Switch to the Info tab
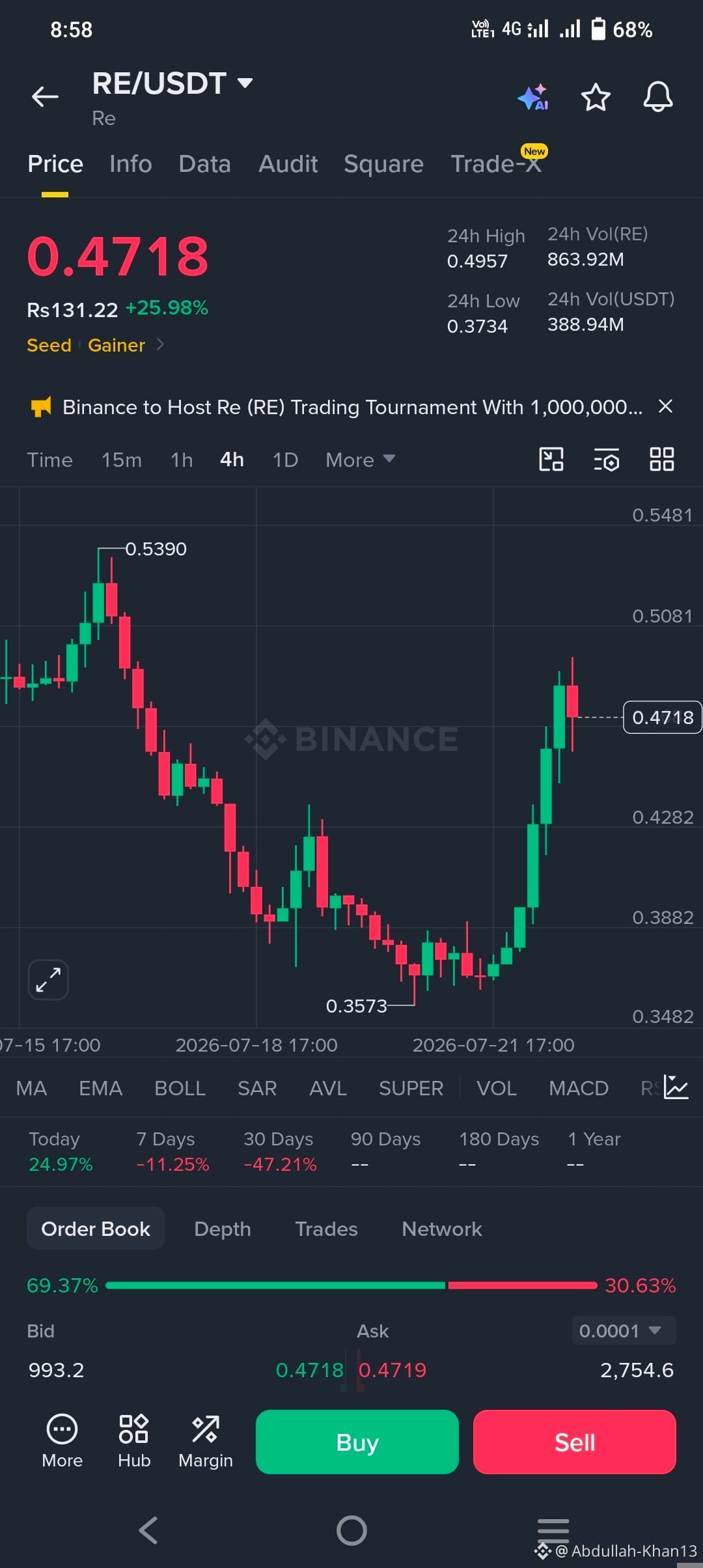 (x=131, y=164)
